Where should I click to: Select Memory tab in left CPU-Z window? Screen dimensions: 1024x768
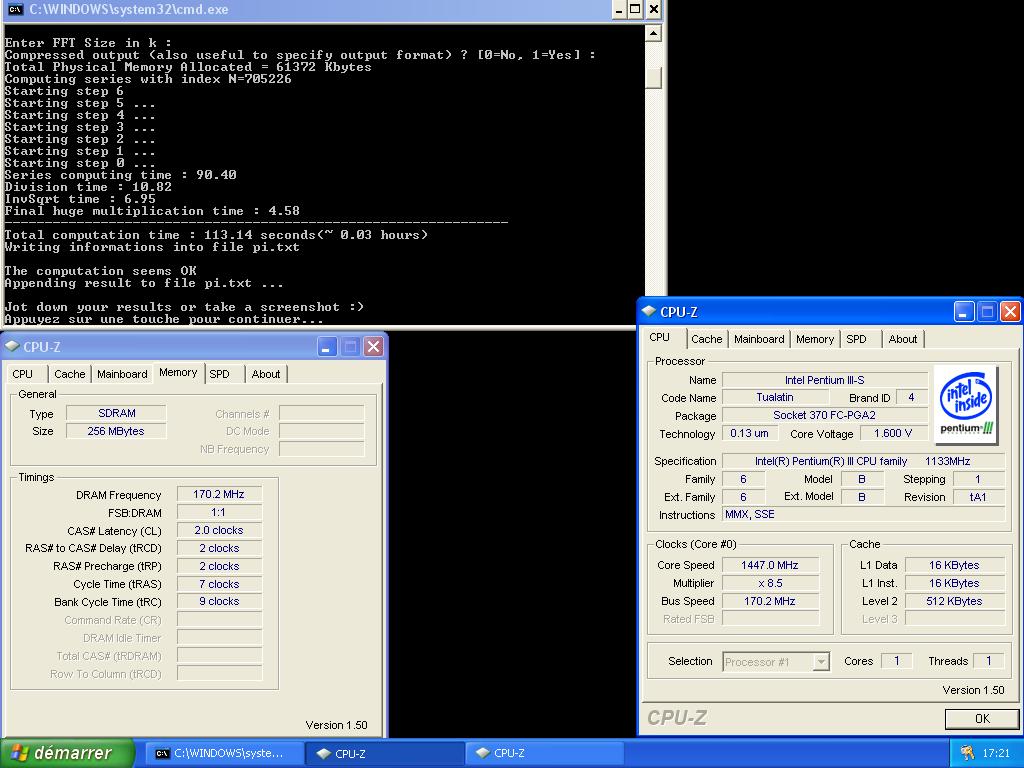pos(178,372)
